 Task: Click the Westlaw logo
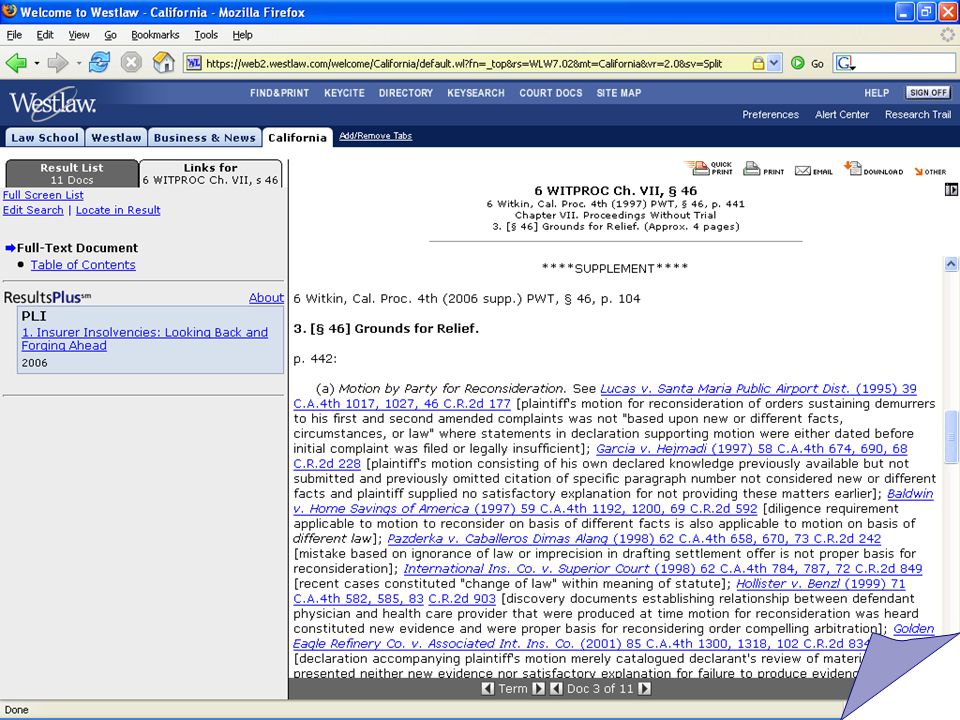53,103
